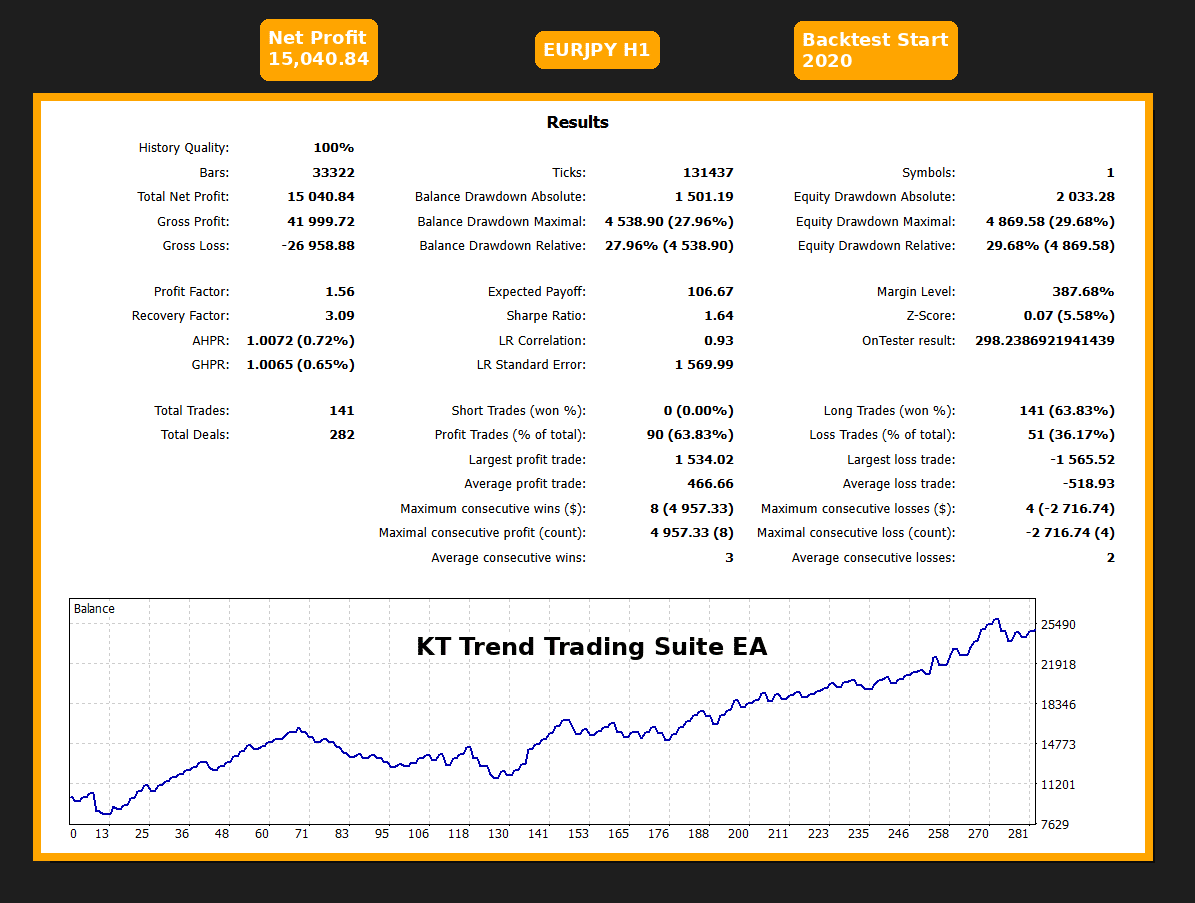Select LR Standard Error value 1 569.99
The width and height of the screenshot is (1195, 903).
pos(704,365)
